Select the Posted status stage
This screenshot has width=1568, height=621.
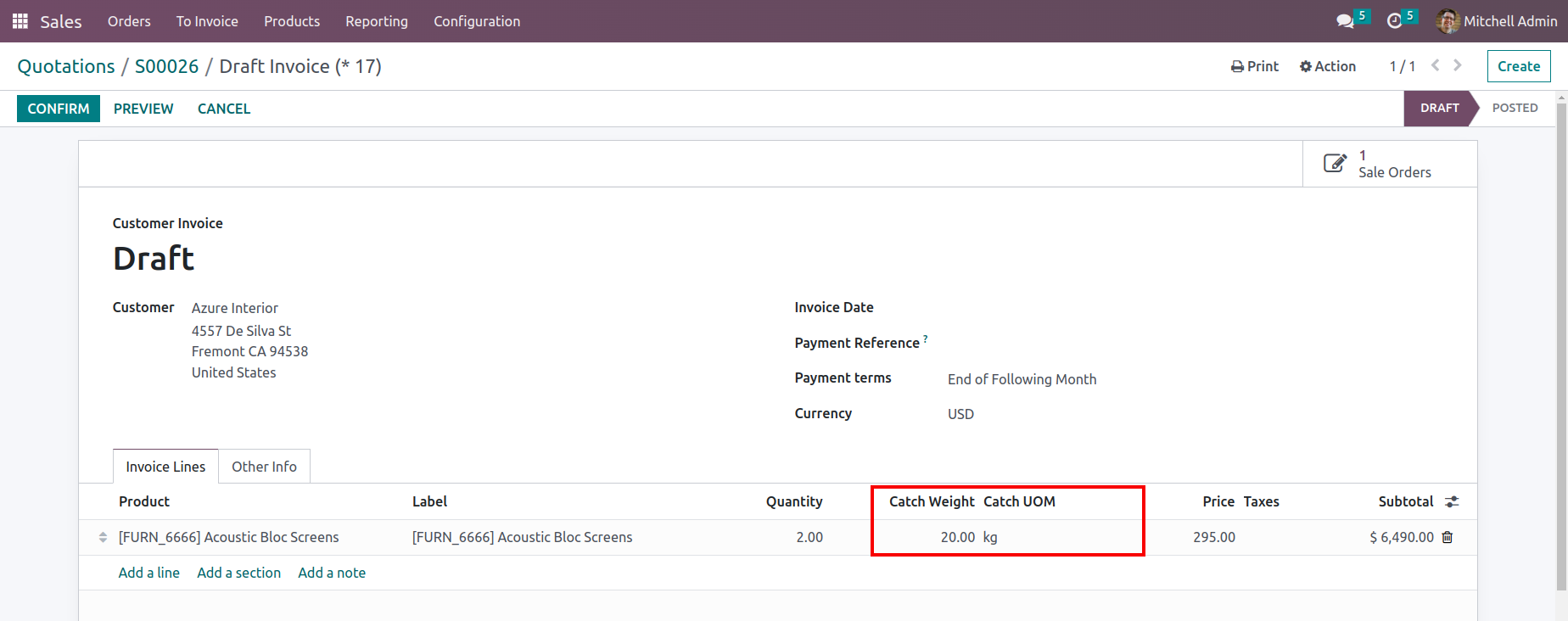pyautogui.click(x=1515, y=108)
